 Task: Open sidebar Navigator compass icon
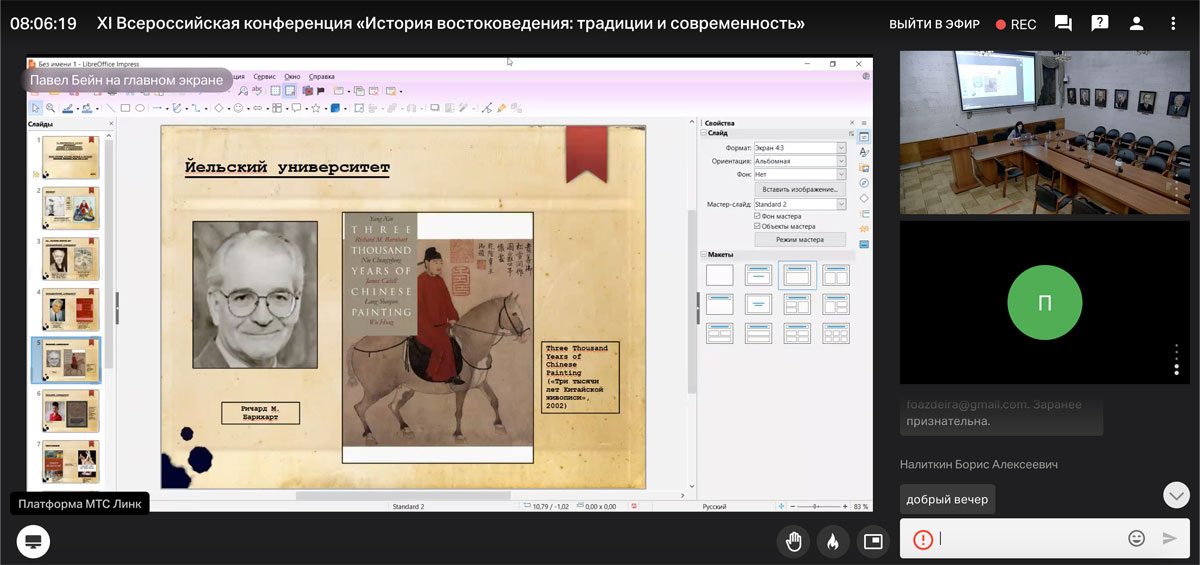tap(864, 183)
